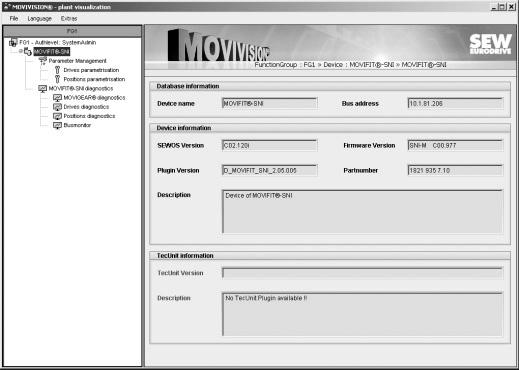Click the Busmonitor icon
The width and height of the screenshot is (519, 370).
click(x=57, y=125)
